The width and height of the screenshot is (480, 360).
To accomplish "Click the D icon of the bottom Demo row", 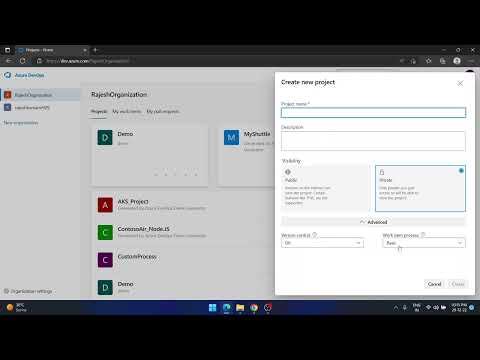I will tap(105, 287).
